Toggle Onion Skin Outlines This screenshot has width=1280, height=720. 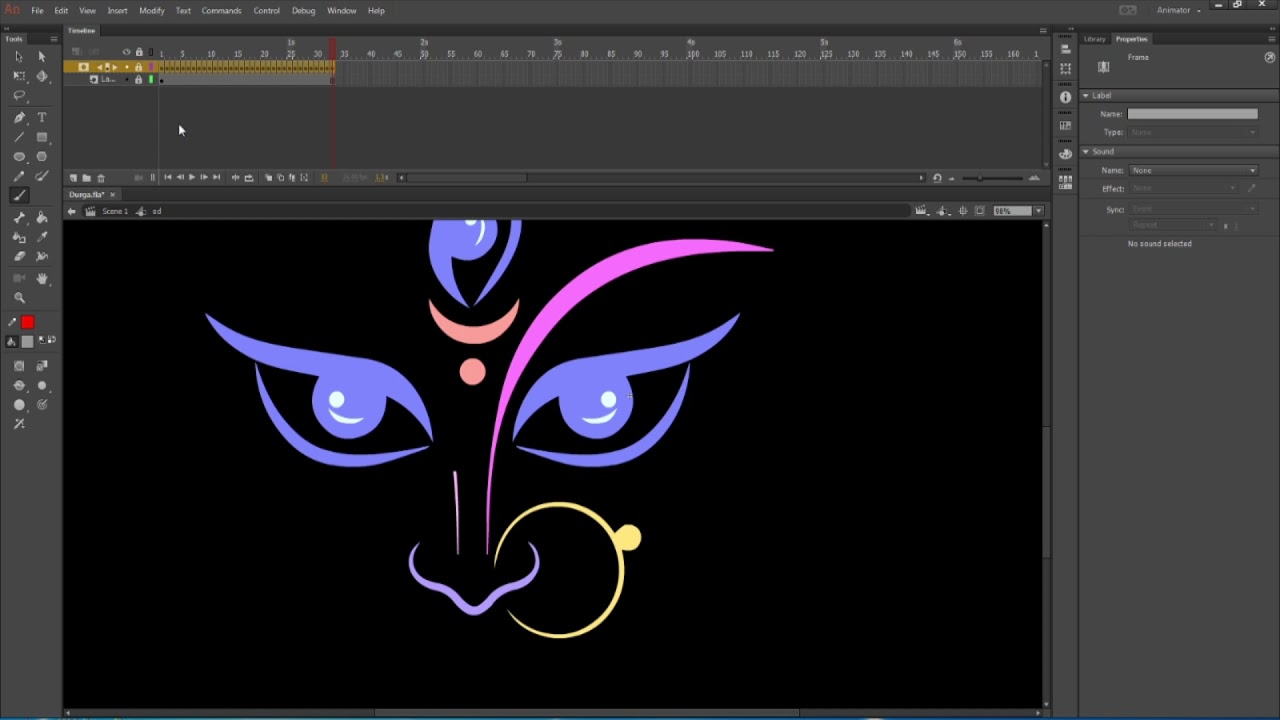(280, 178)
